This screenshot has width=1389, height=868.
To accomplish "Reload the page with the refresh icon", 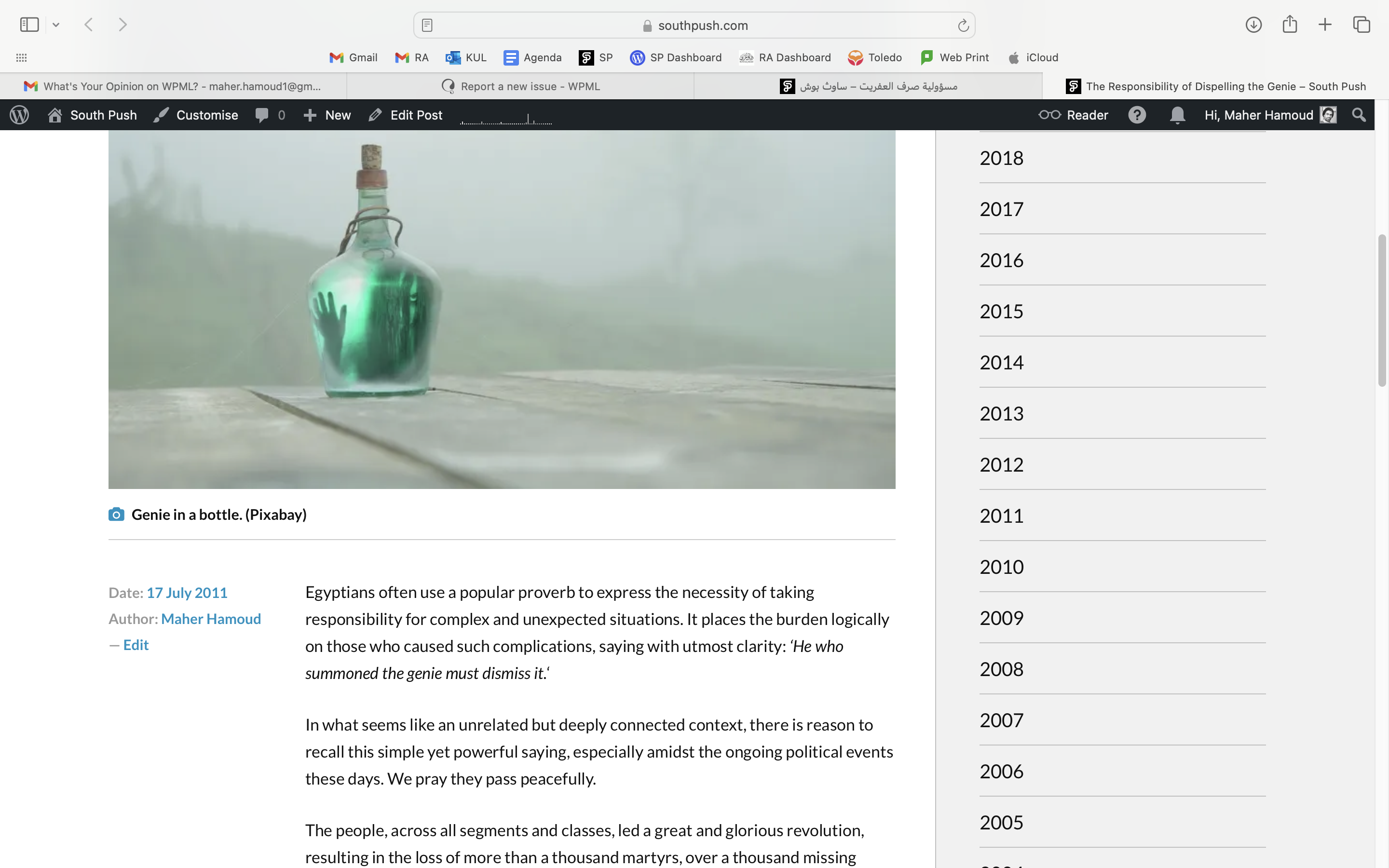I will tap(963, 25).
